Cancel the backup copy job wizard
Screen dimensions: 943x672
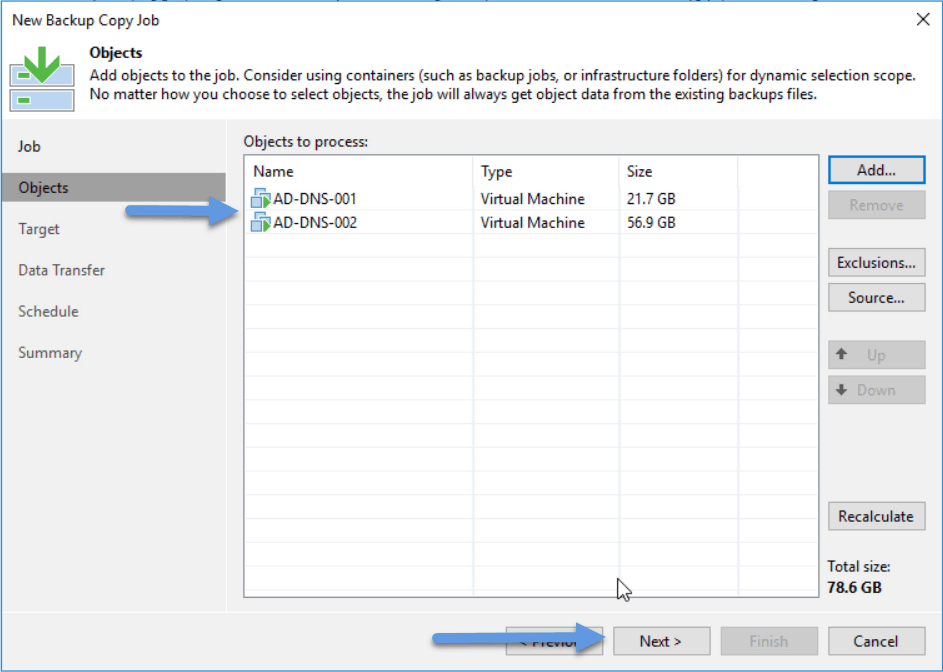pyautogui.click(x=876, y=641)
